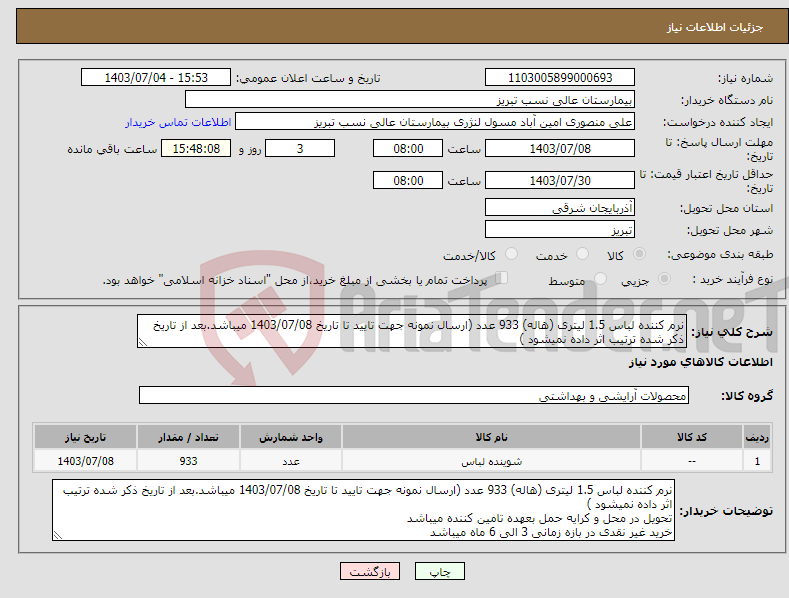The image size is (789, 598).
Task: Click the شماره نیاز number field
Action: coord(560,78)
